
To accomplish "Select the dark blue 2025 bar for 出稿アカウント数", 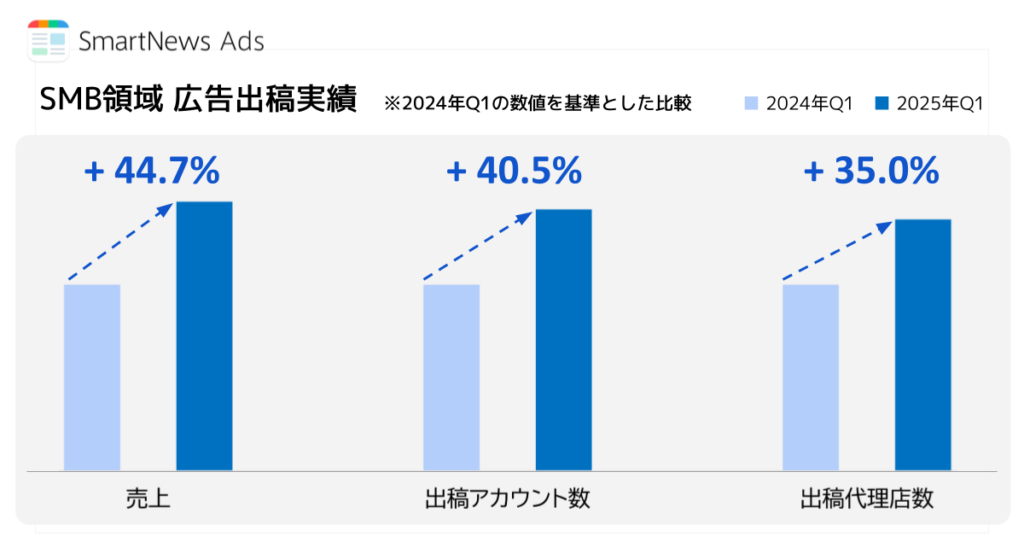I will coord(564,340).
